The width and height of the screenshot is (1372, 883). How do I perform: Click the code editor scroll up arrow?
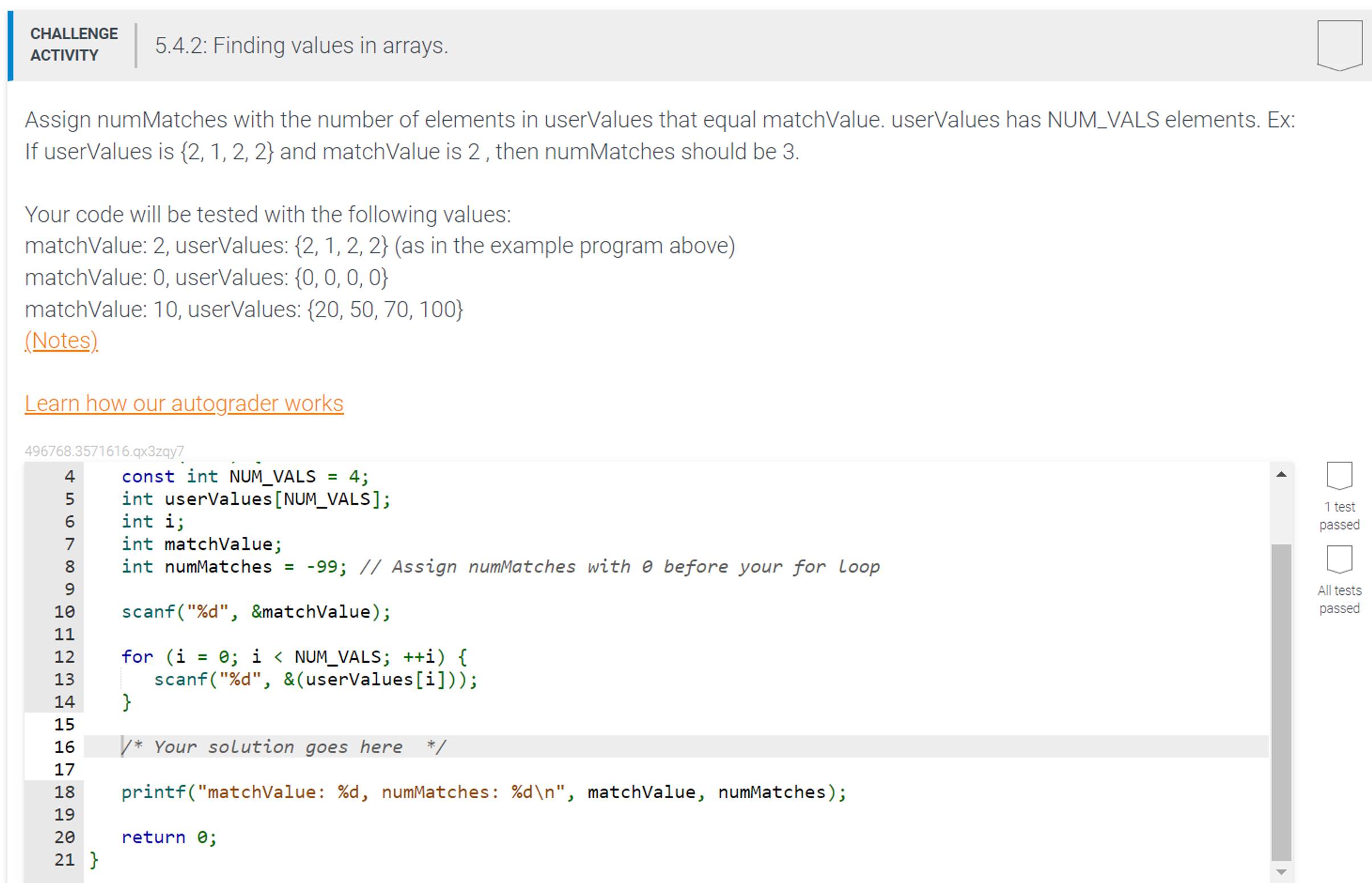[x=1281, y=474]
